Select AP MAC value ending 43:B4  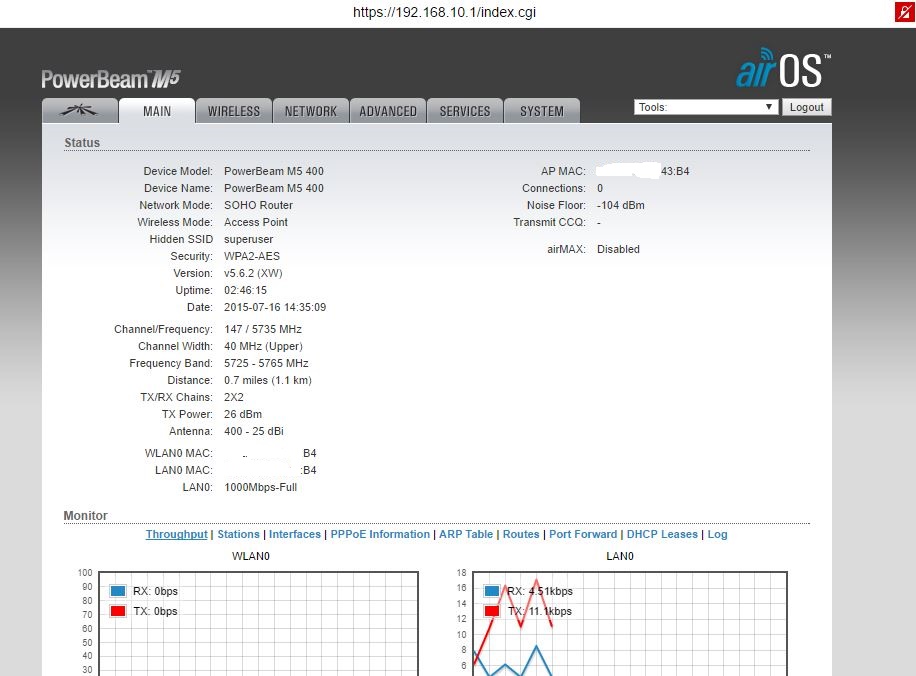(643, 171)
